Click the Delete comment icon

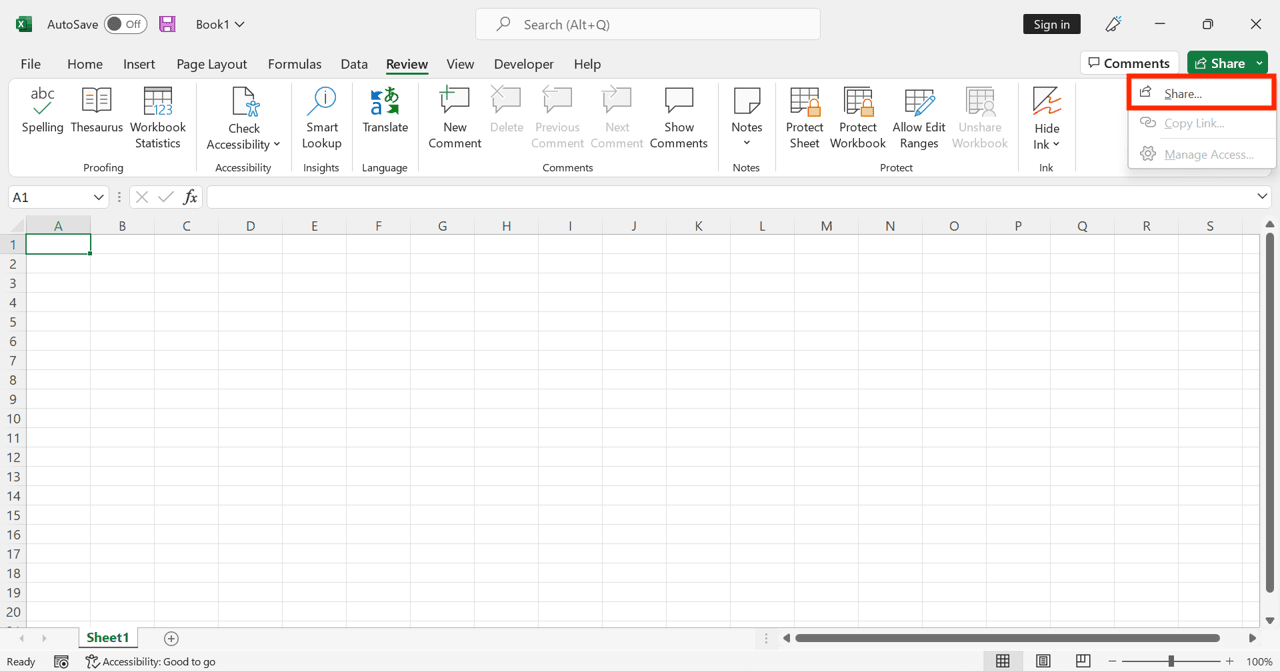(x=506, y=100)
